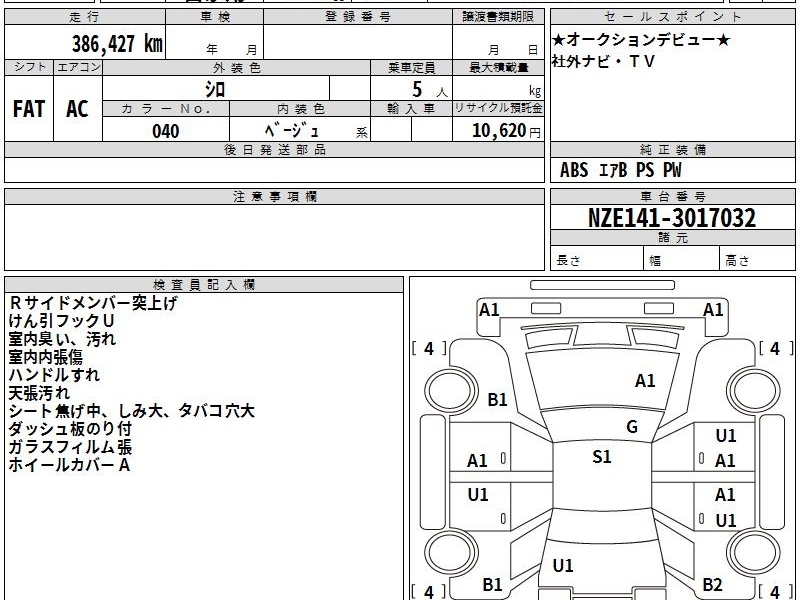Select the FAT shift value
The width and height of the screenshot is (800, 600).
(29, 109)
